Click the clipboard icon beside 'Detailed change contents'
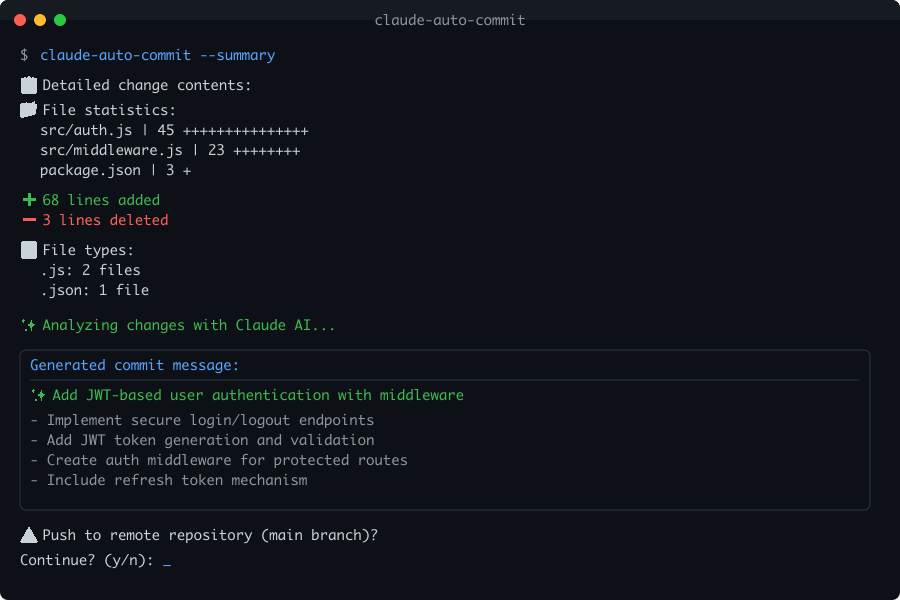 (x=28, y=85)
